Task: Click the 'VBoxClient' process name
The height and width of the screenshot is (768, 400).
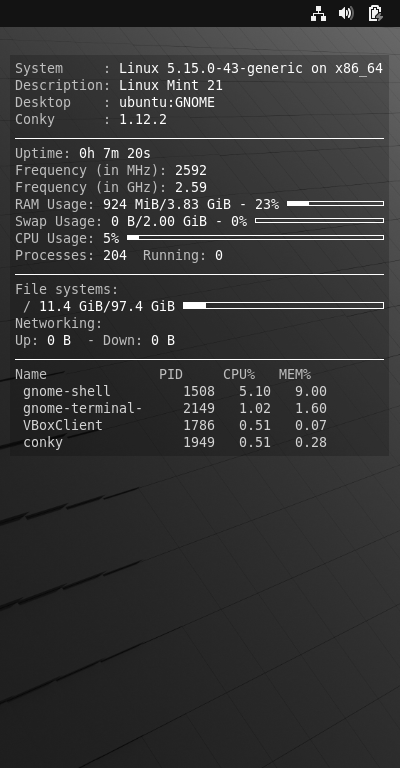Action: pos(63,425)
